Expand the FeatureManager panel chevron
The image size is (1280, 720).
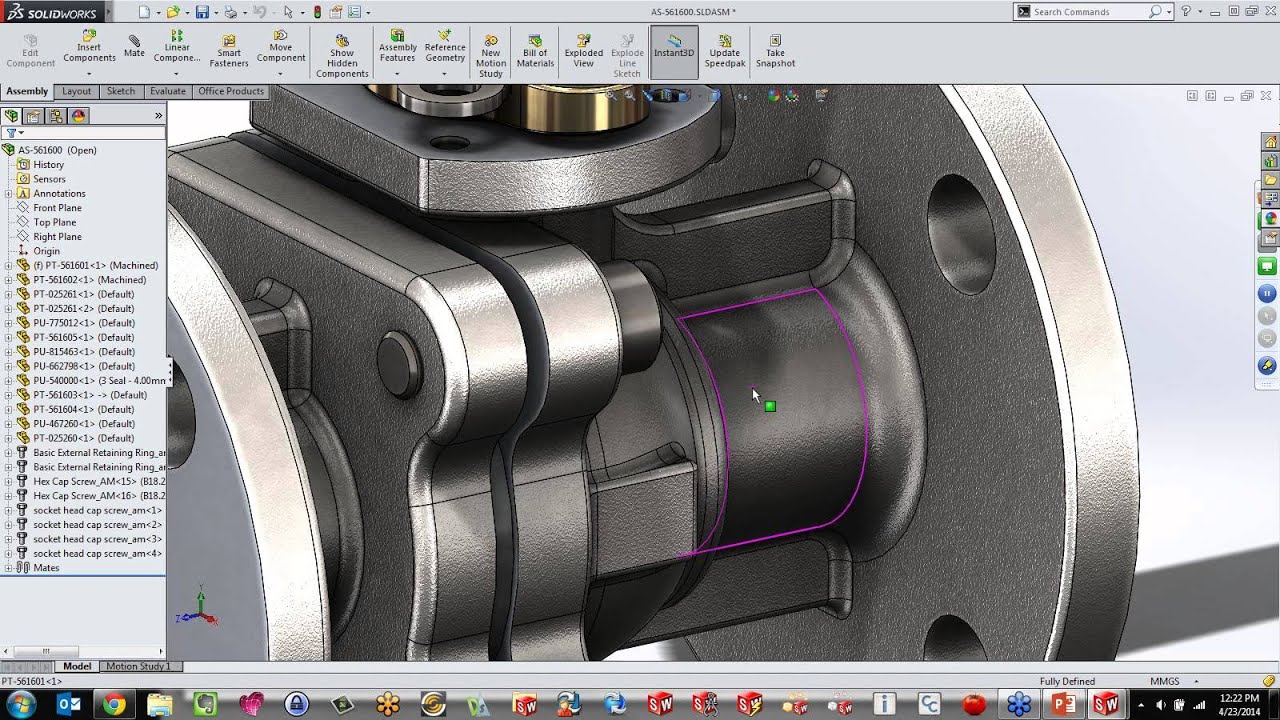158,116
